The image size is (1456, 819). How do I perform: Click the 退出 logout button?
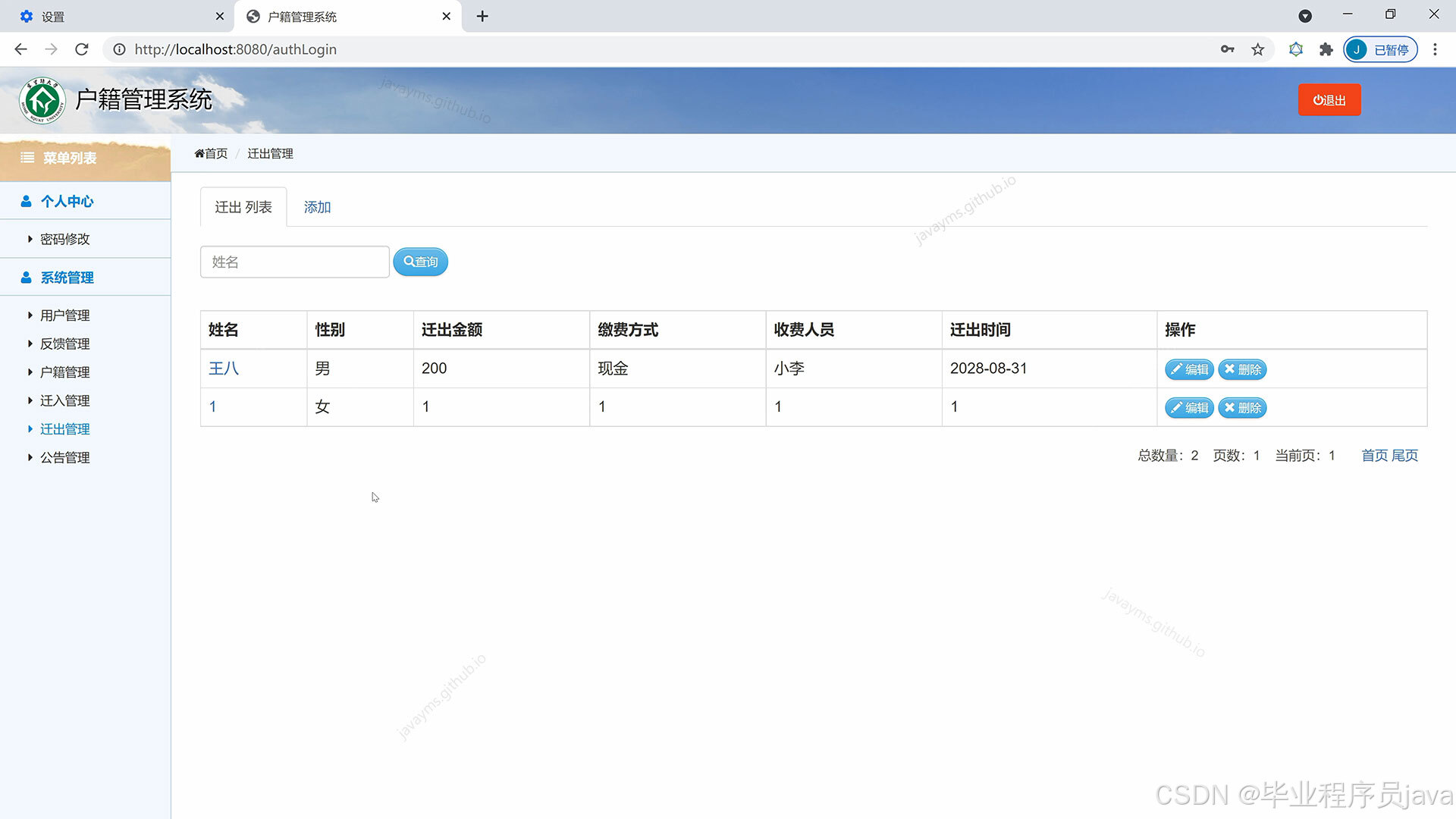point(1329,100)
